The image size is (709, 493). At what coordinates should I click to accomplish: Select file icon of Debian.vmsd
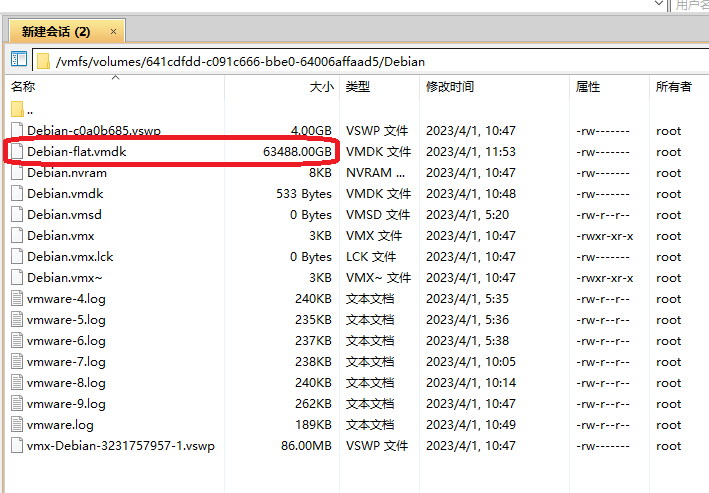pos(17,214)
